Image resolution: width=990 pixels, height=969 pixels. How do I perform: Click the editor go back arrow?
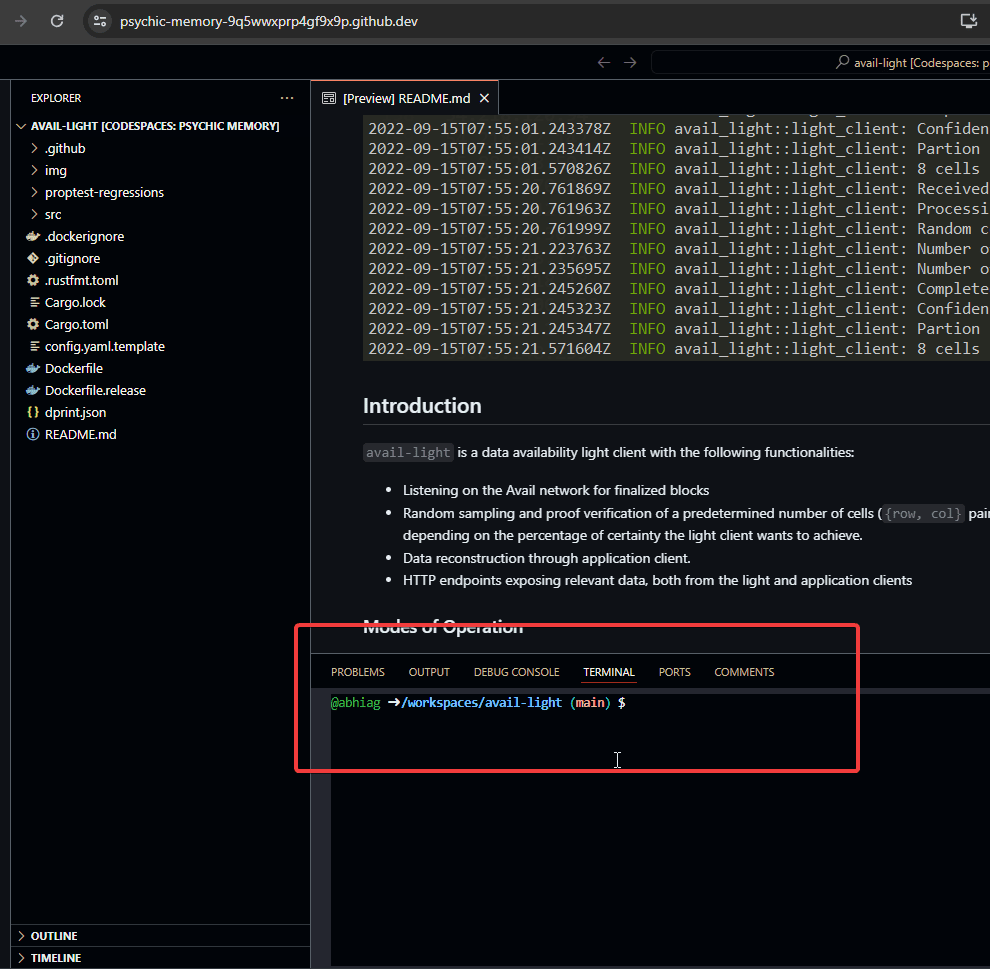pos(604,63)
